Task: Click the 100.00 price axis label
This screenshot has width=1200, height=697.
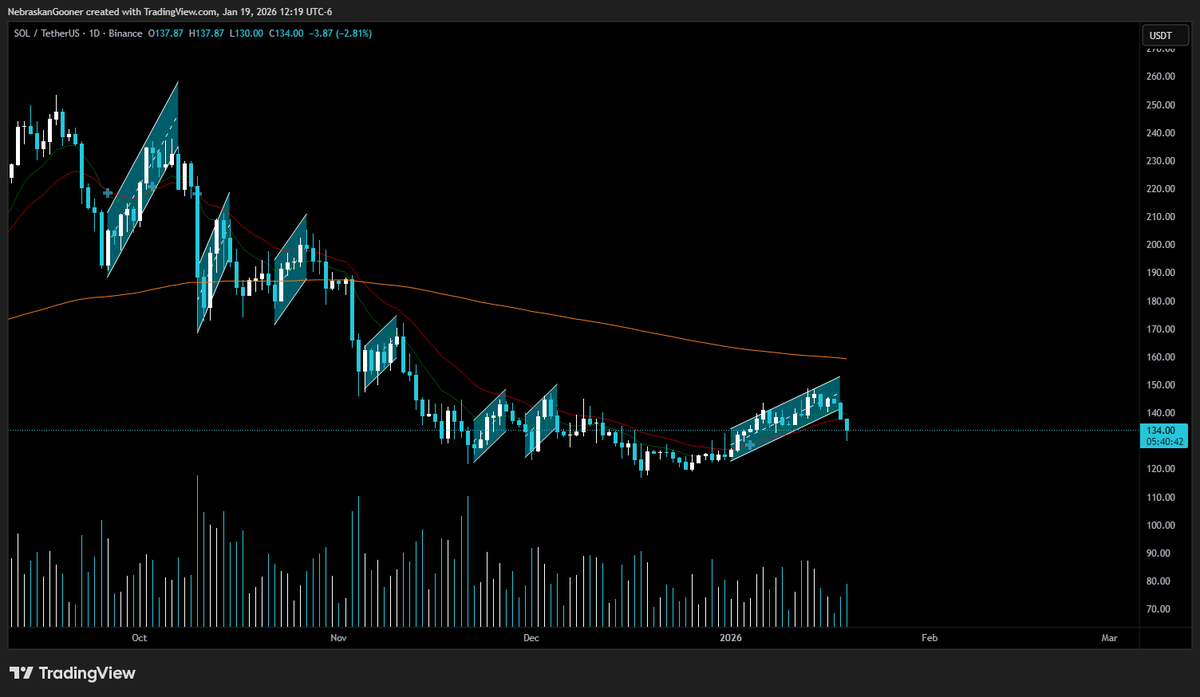Action: pos(1160,525)
